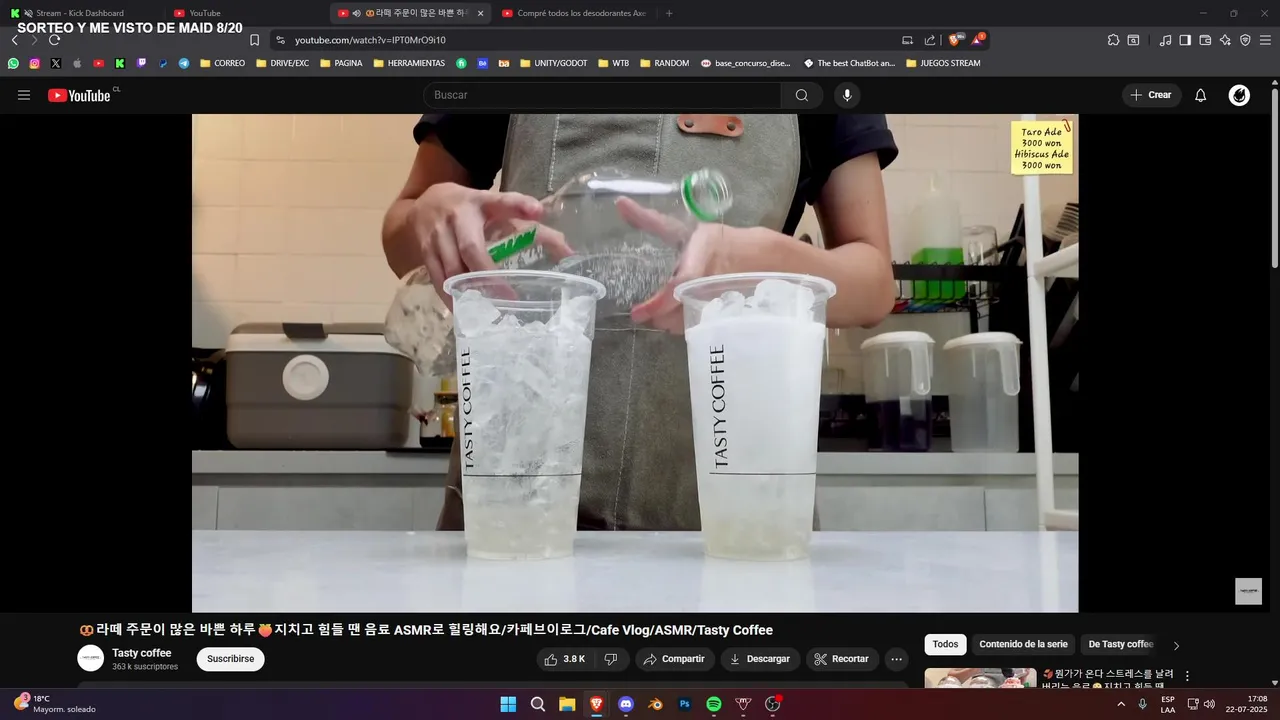This screenshot has width=1280, height=720.
Task: Open X (Twitter) bookmark icon
Action: [55, 63]
